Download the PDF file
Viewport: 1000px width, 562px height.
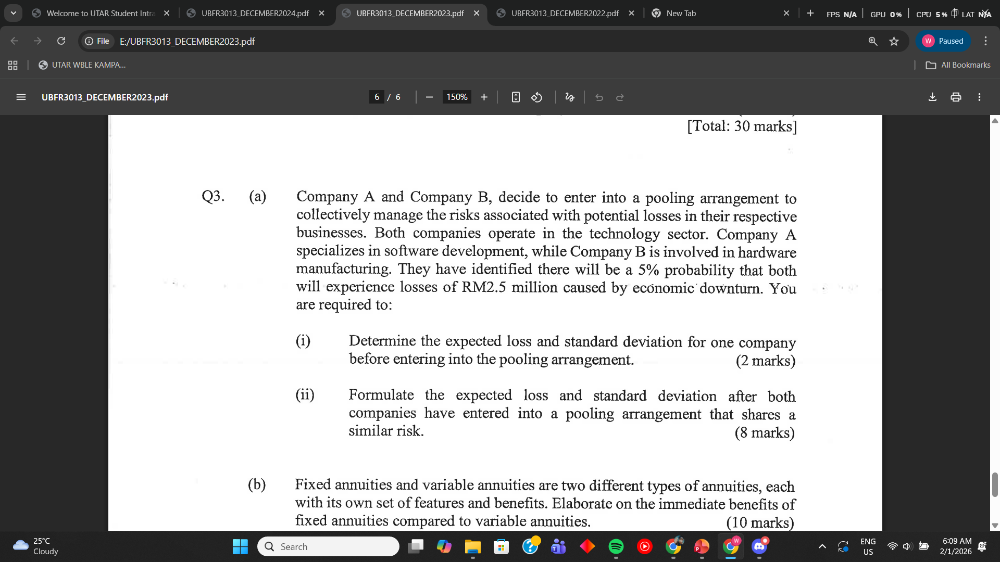click(x=932, y=97)
